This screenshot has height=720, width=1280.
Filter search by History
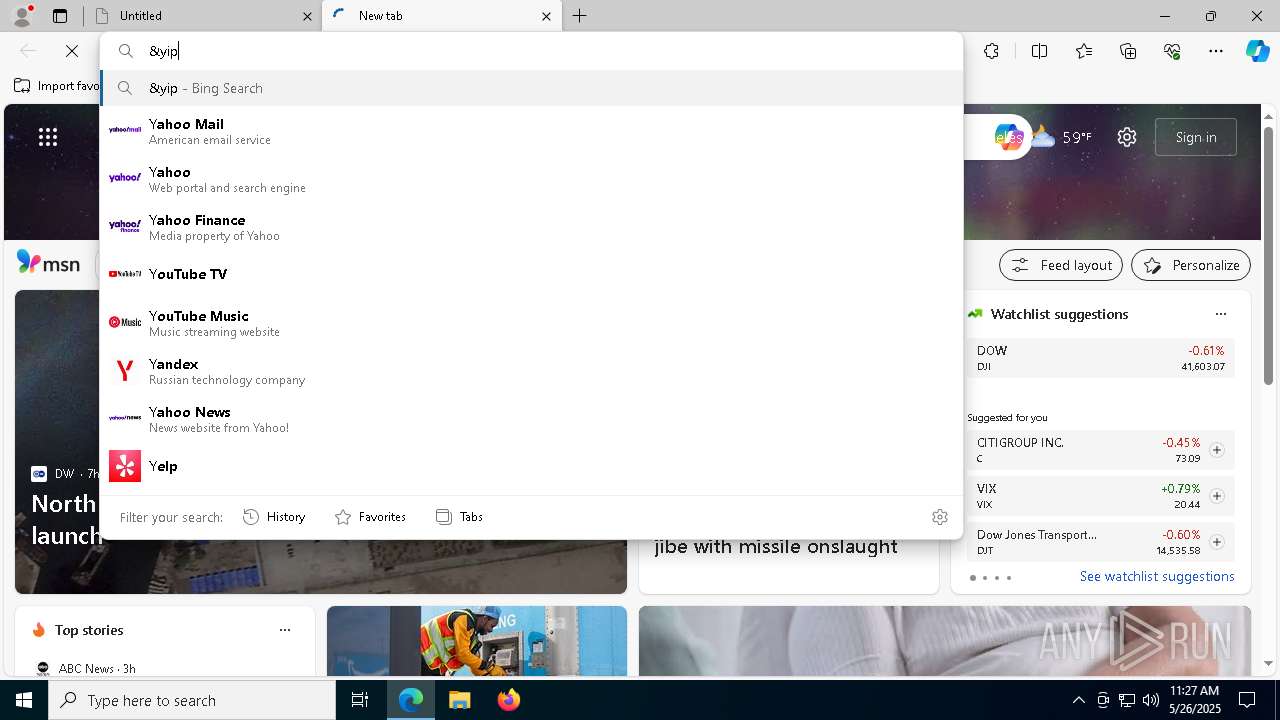(274, 517)
